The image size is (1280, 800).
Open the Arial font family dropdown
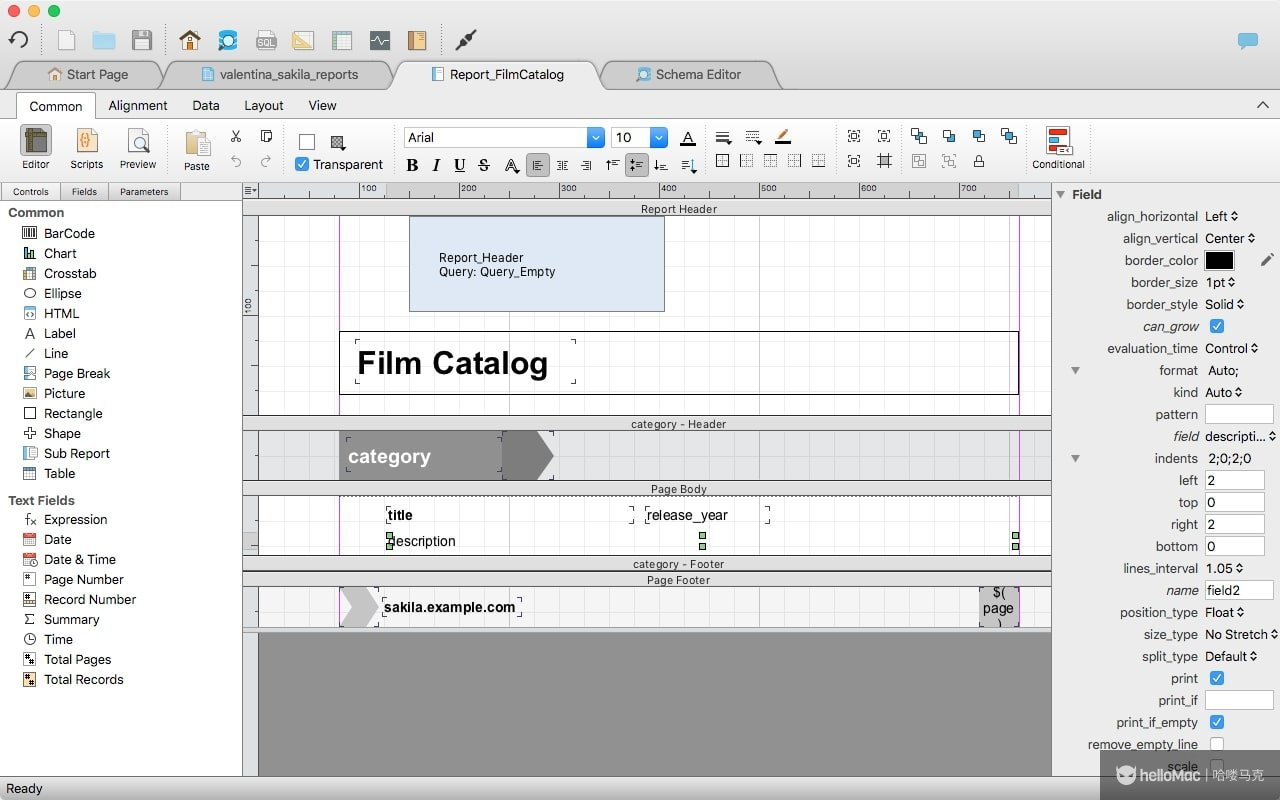click(x=596, y=137)
